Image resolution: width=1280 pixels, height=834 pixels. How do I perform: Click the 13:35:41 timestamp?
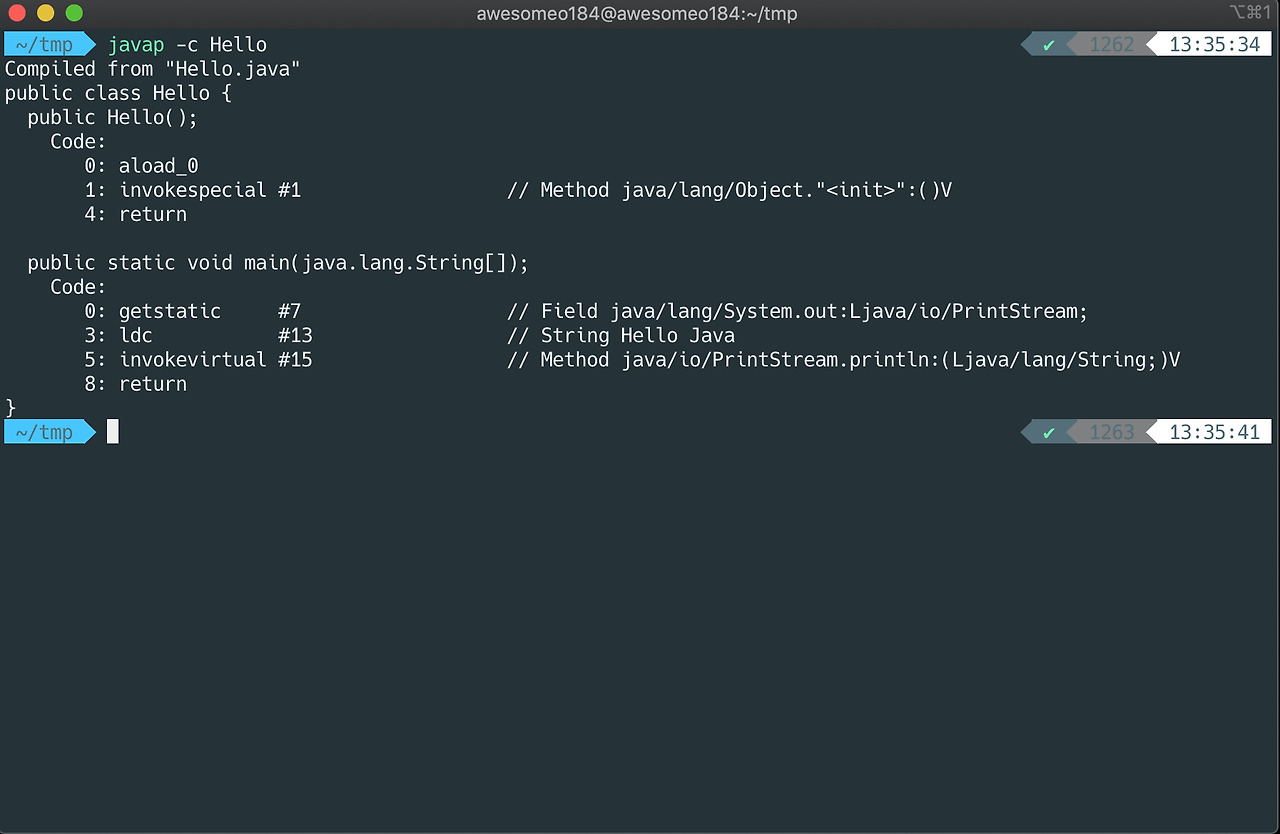pyautogui.click(x=1214, y=433)
